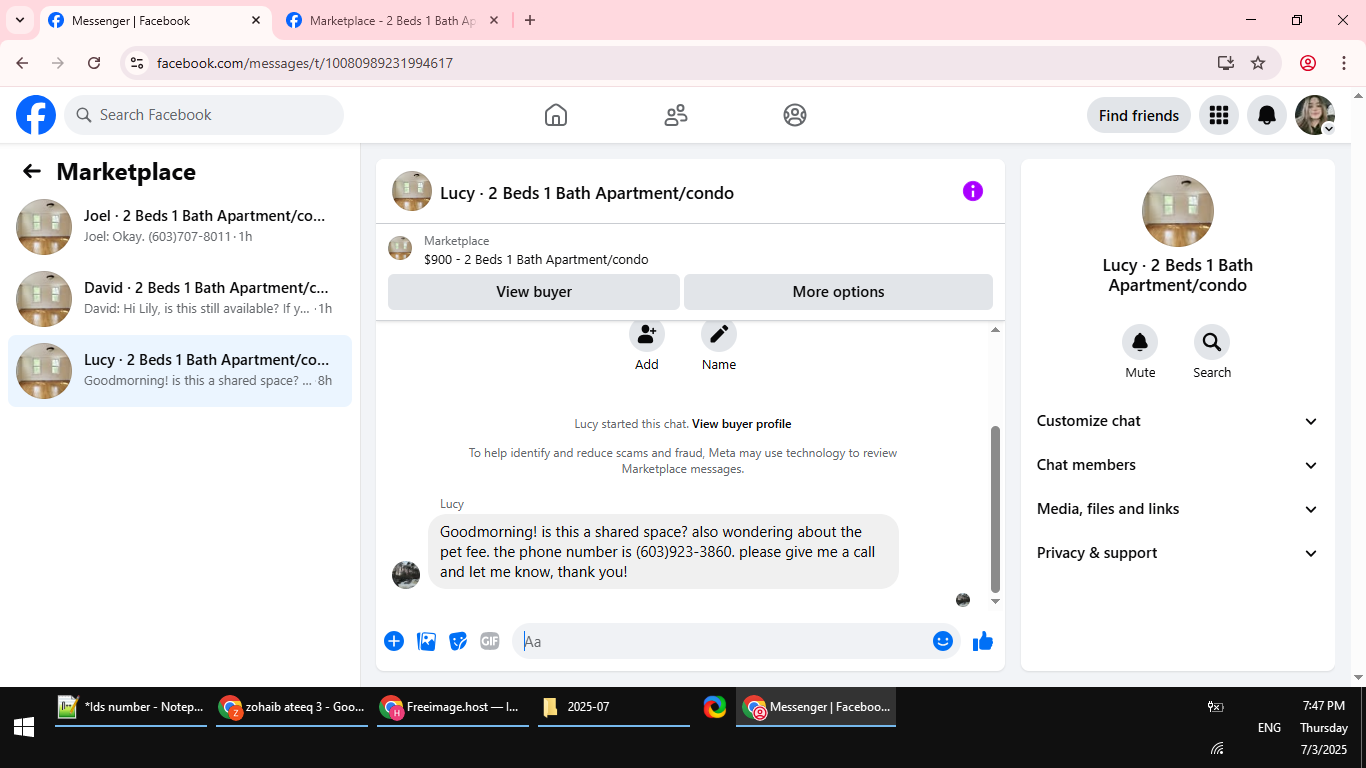Expand Privacy & support section
Screen dimensions: 1366x768
click(1178, 553)
